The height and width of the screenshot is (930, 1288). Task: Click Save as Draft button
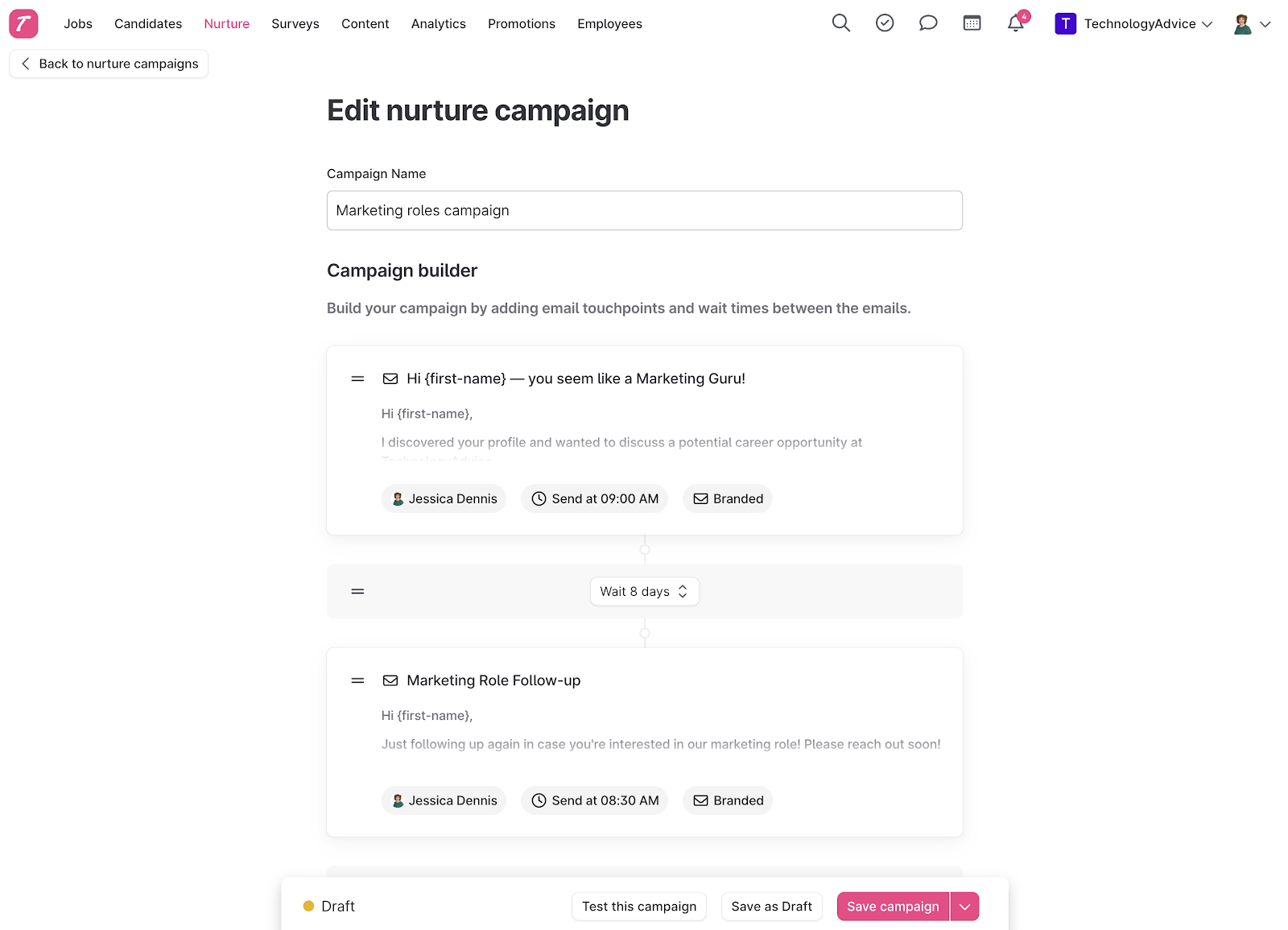(x=771, y=907)
